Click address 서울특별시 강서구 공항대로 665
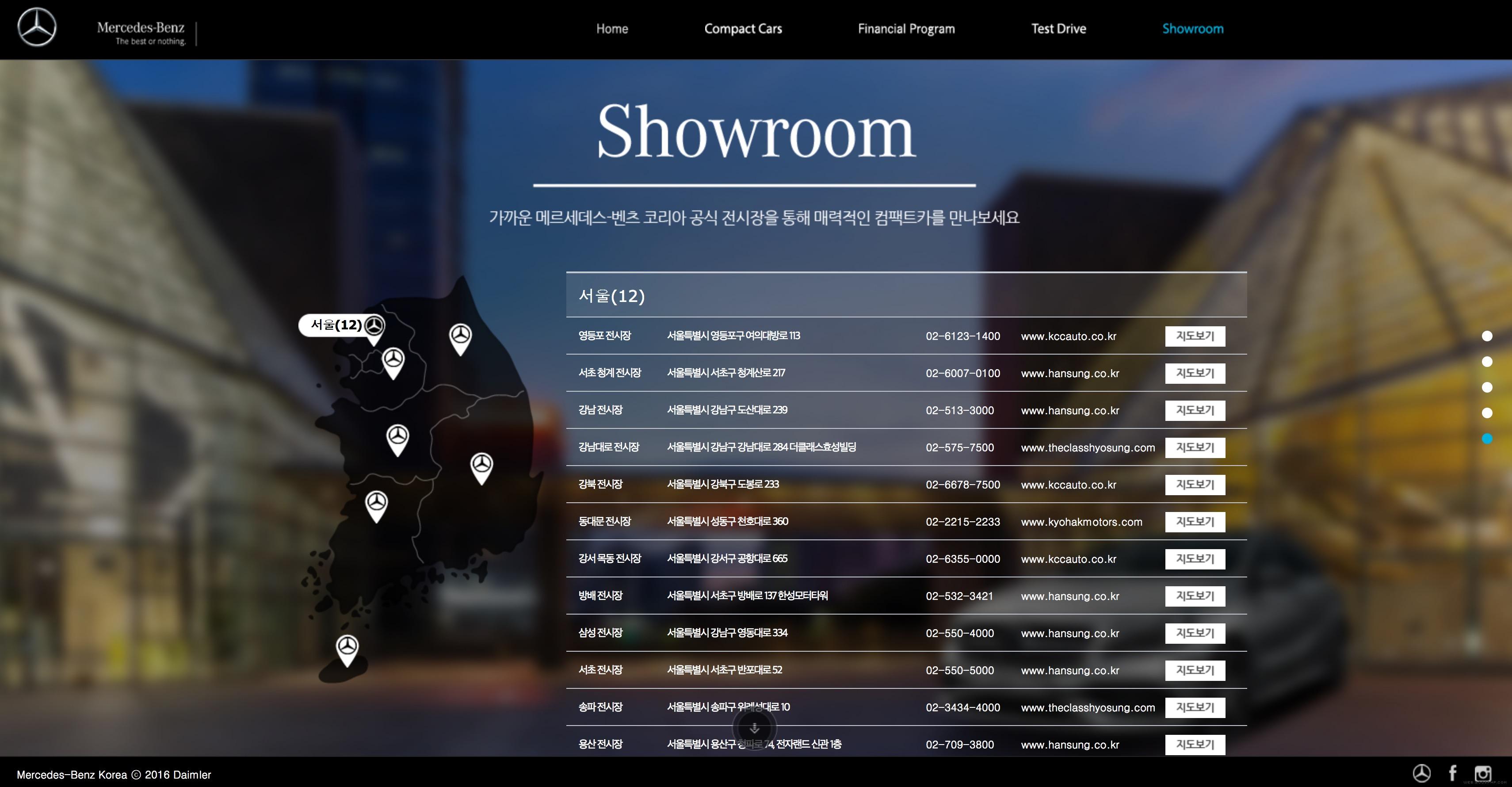The height and width of the screenshot is (787, 1512). (x=727, y=558)
